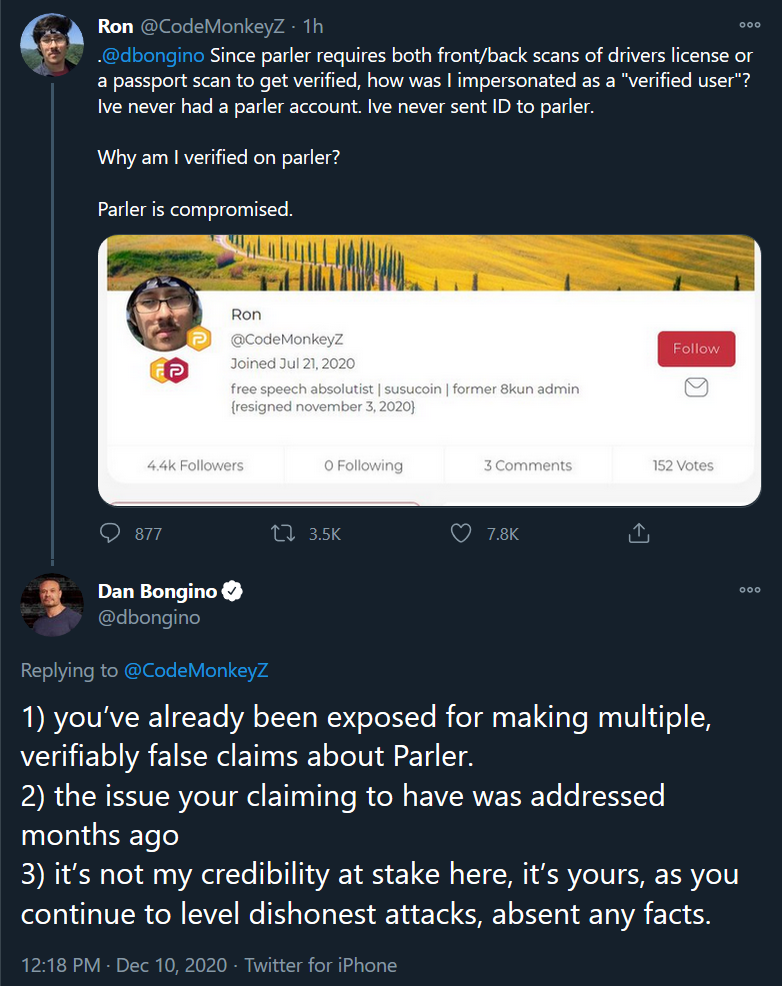Like Ron's tweet with the heart icon

coord(461,534)
